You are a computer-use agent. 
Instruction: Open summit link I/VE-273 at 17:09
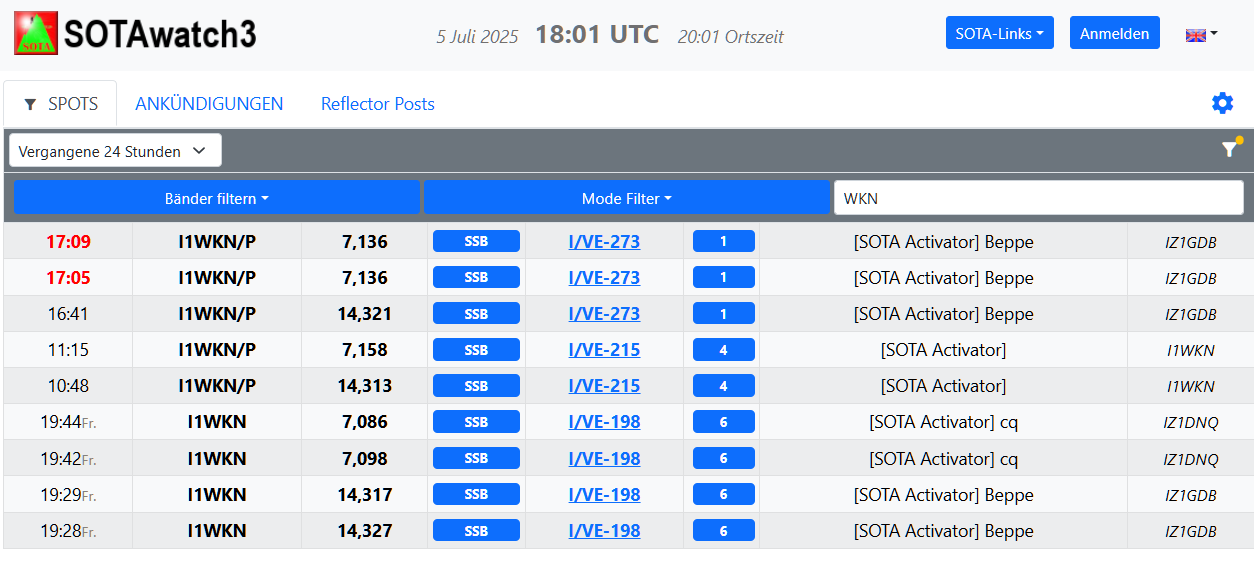click(604, 242)
